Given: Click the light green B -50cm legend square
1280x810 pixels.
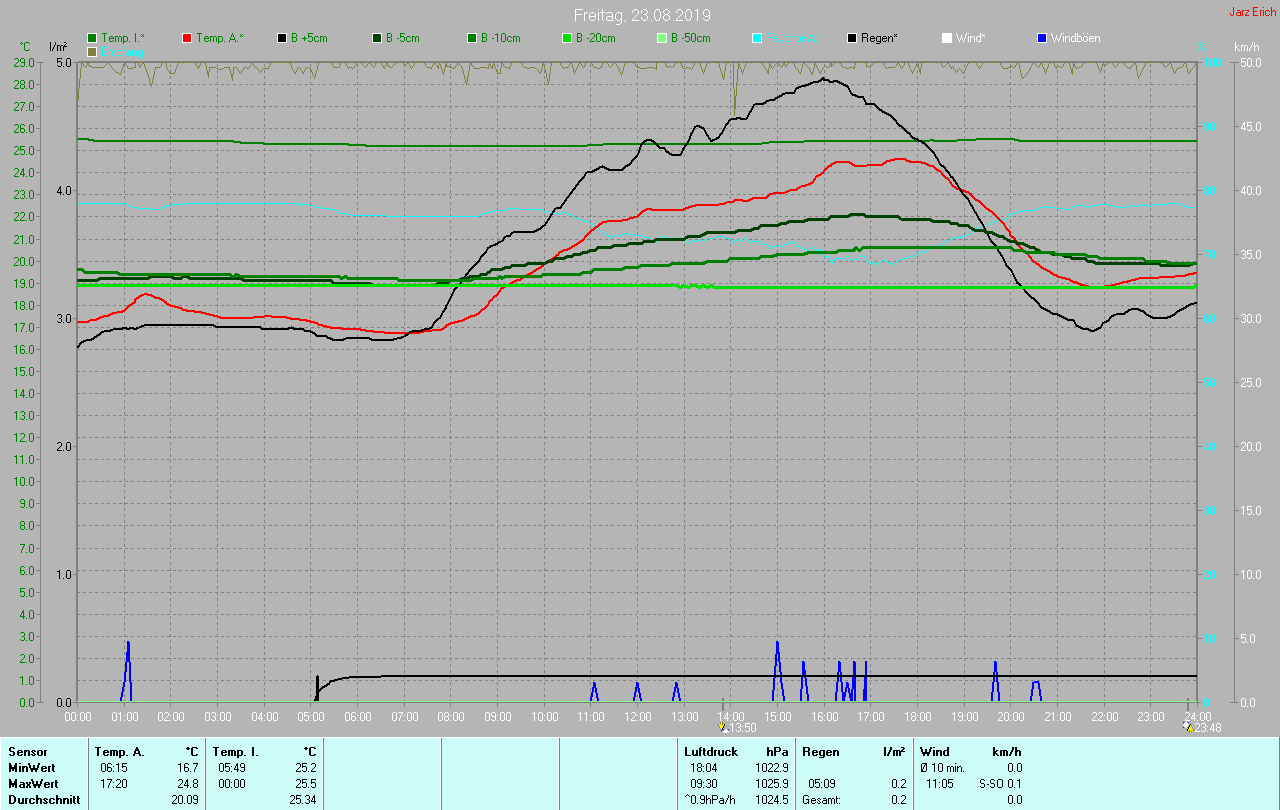Looking at the screenshot, I should point(662,38).
